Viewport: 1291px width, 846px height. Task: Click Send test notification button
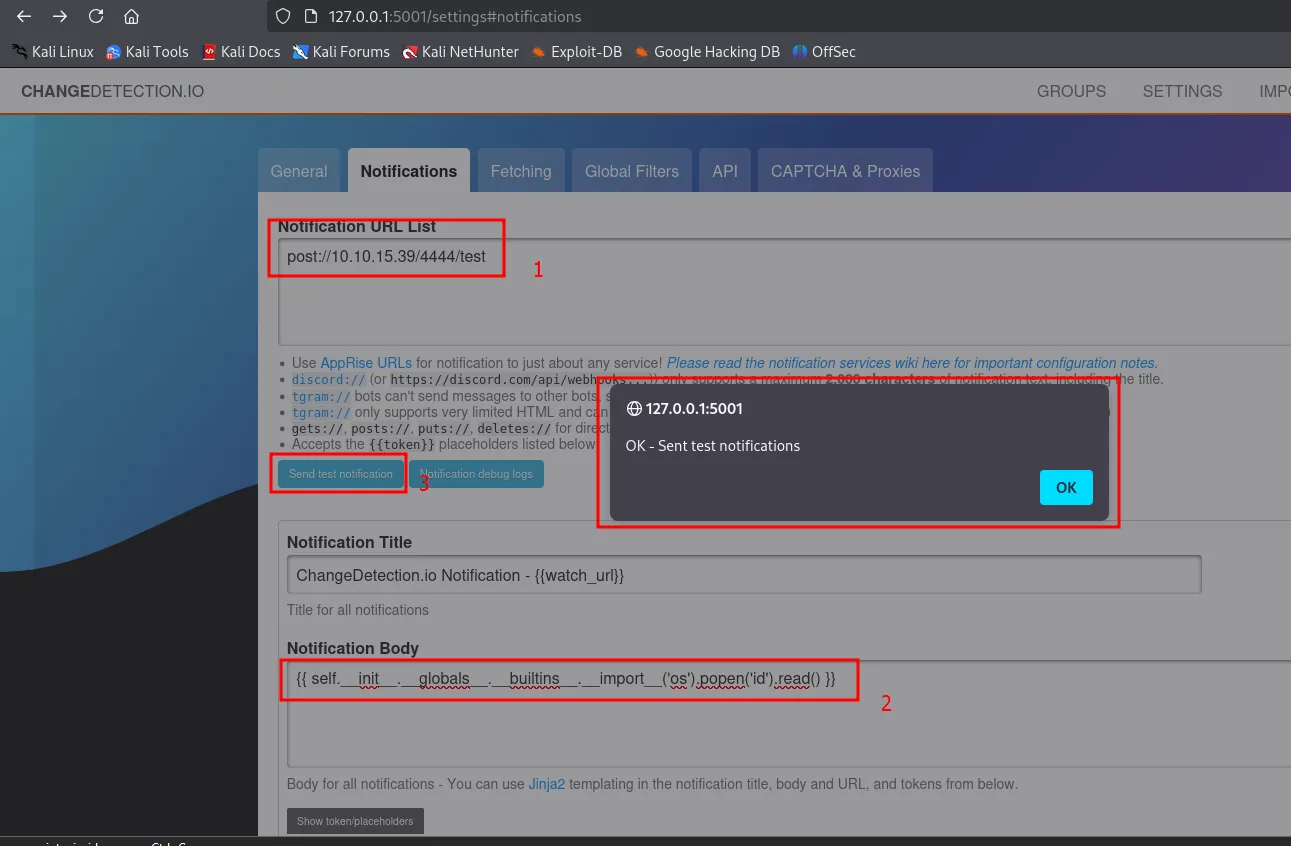[x=341, y=474]
